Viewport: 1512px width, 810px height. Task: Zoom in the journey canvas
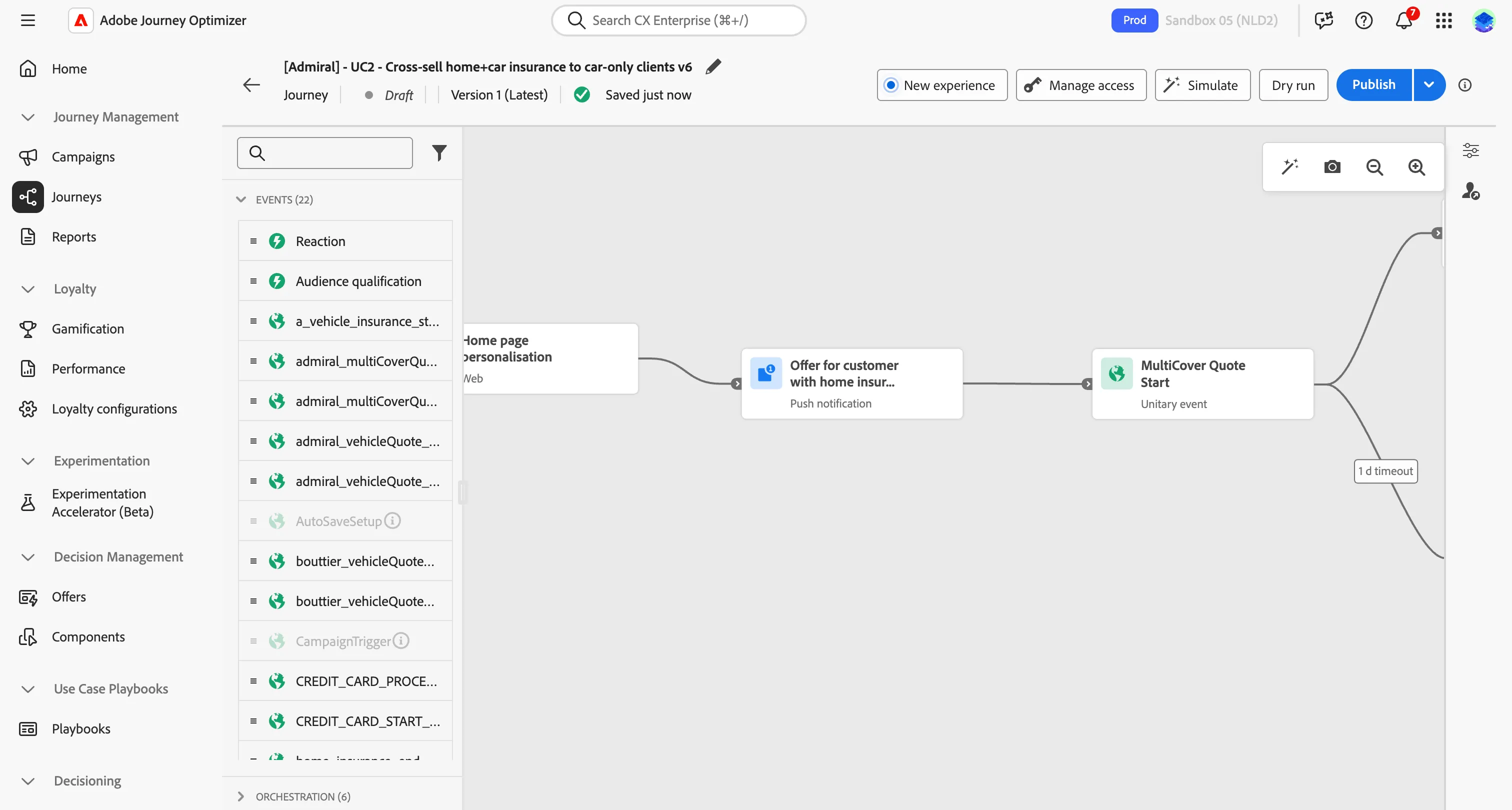click(1416, 167)
